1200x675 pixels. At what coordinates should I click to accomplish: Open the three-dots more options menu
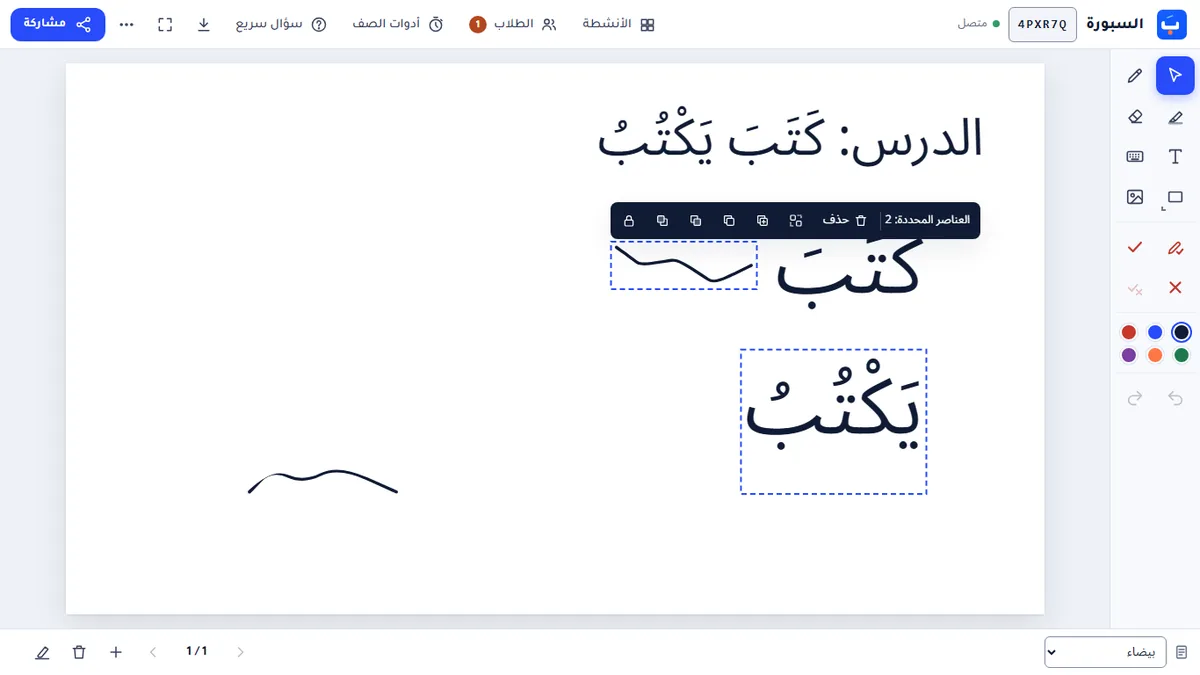[x=127, y=24]
